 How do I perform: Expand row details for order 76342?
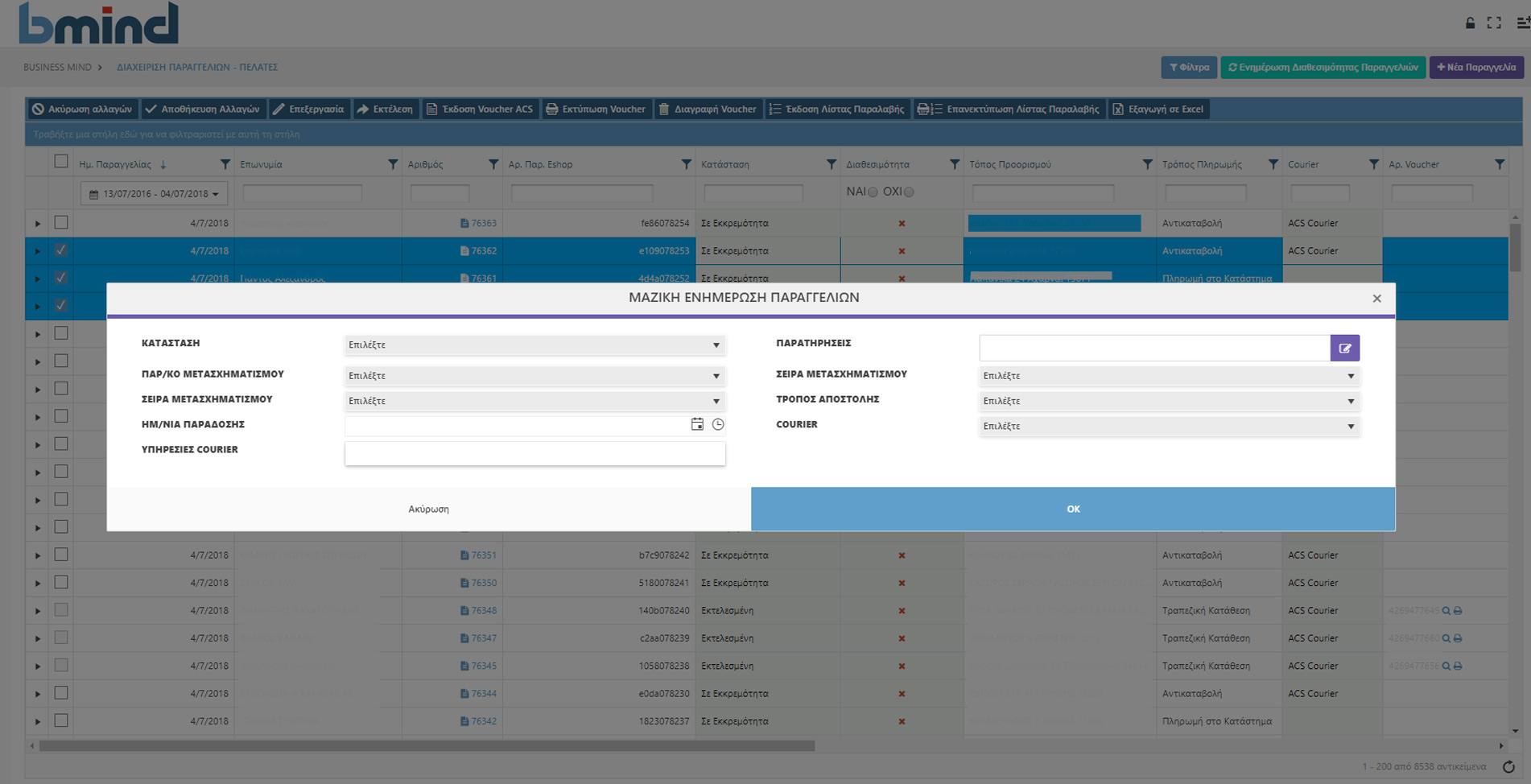tap(37, 722)
